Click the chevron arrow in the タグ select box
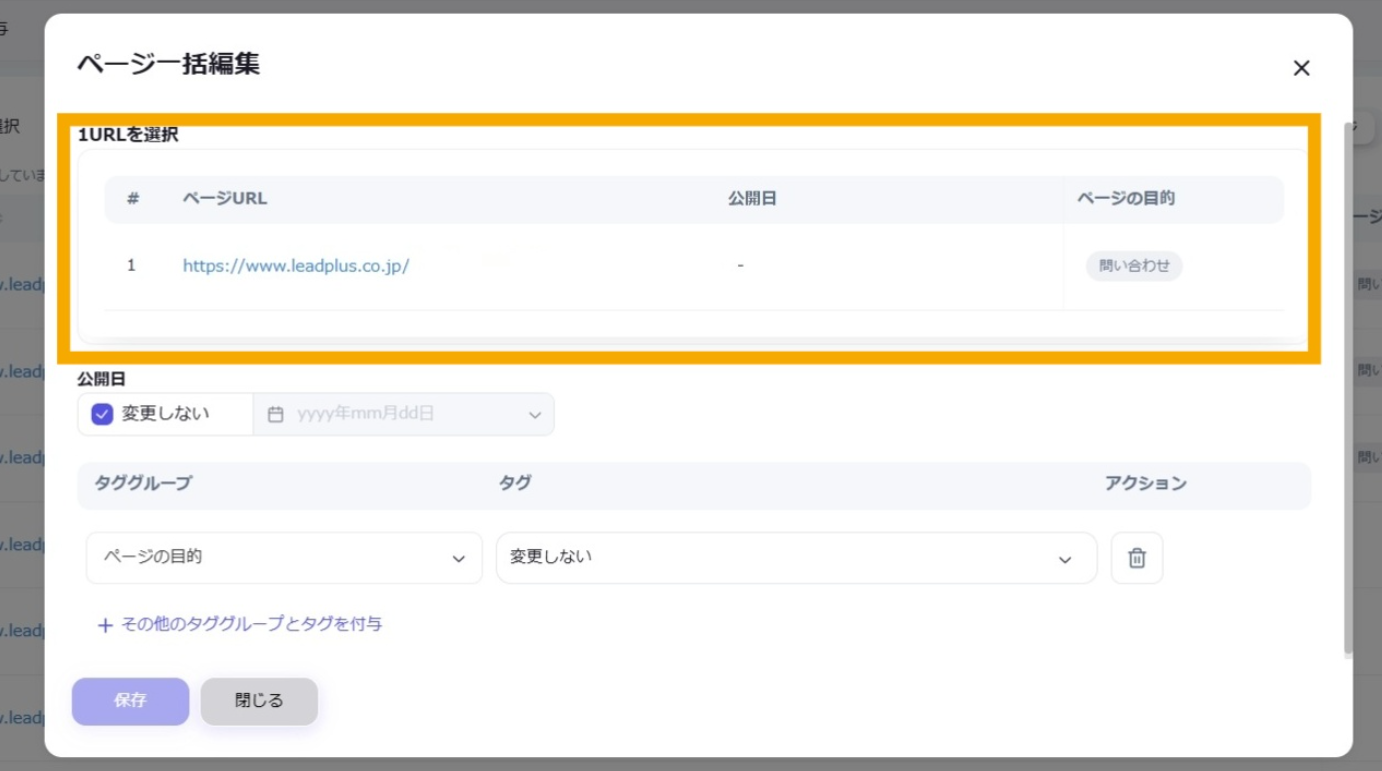Screen dimensions: 1382x771 (x=1065, y=559)
